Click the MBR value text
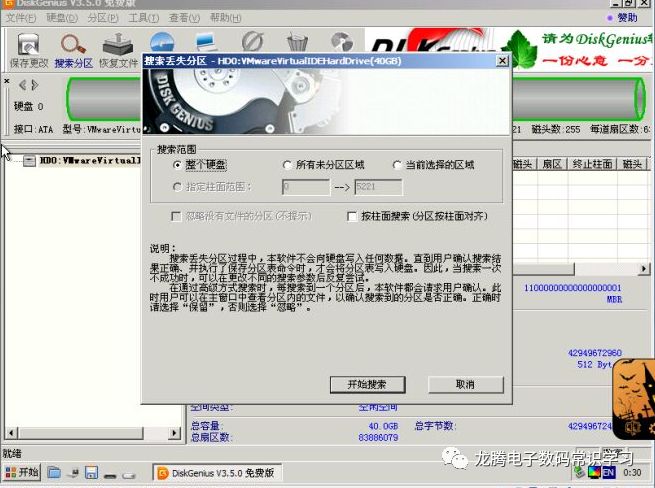This screenshot has width=655, height=488. [x=614, y=299]
